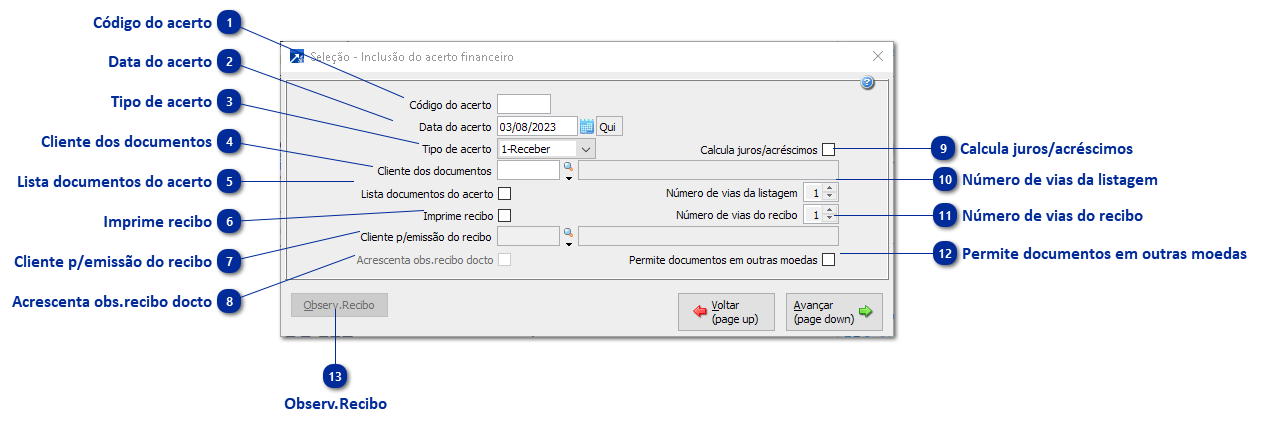
Task: Toggle Acrescenta obs.recibo docto checkbox
Action: coord(505,260)
